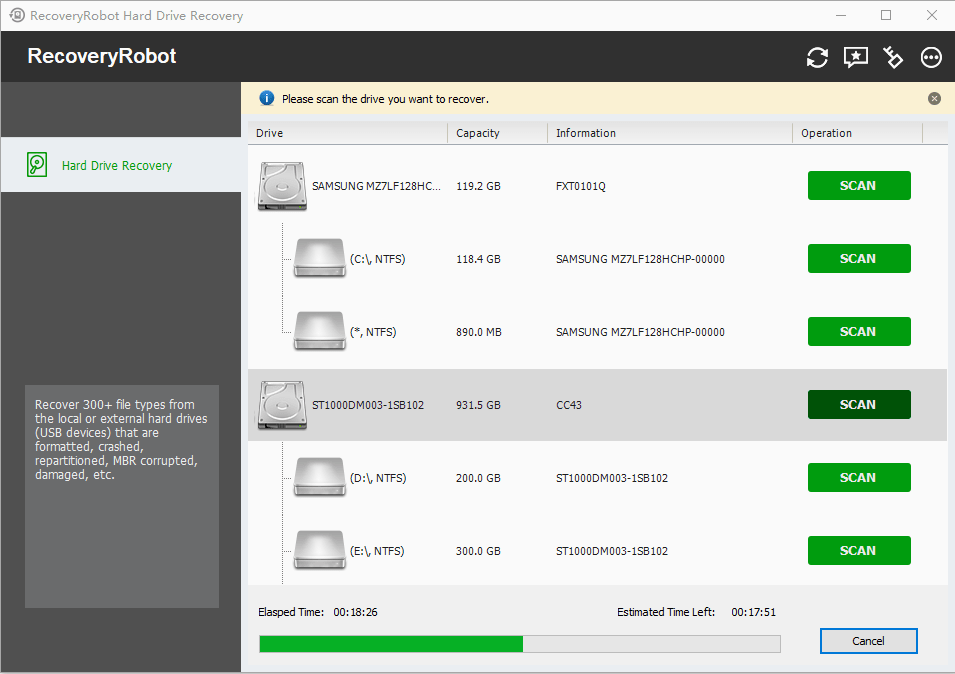Select the SAMSUNG MZ7LF128HC... drive name
955x674 pixels.
(376, 186)
